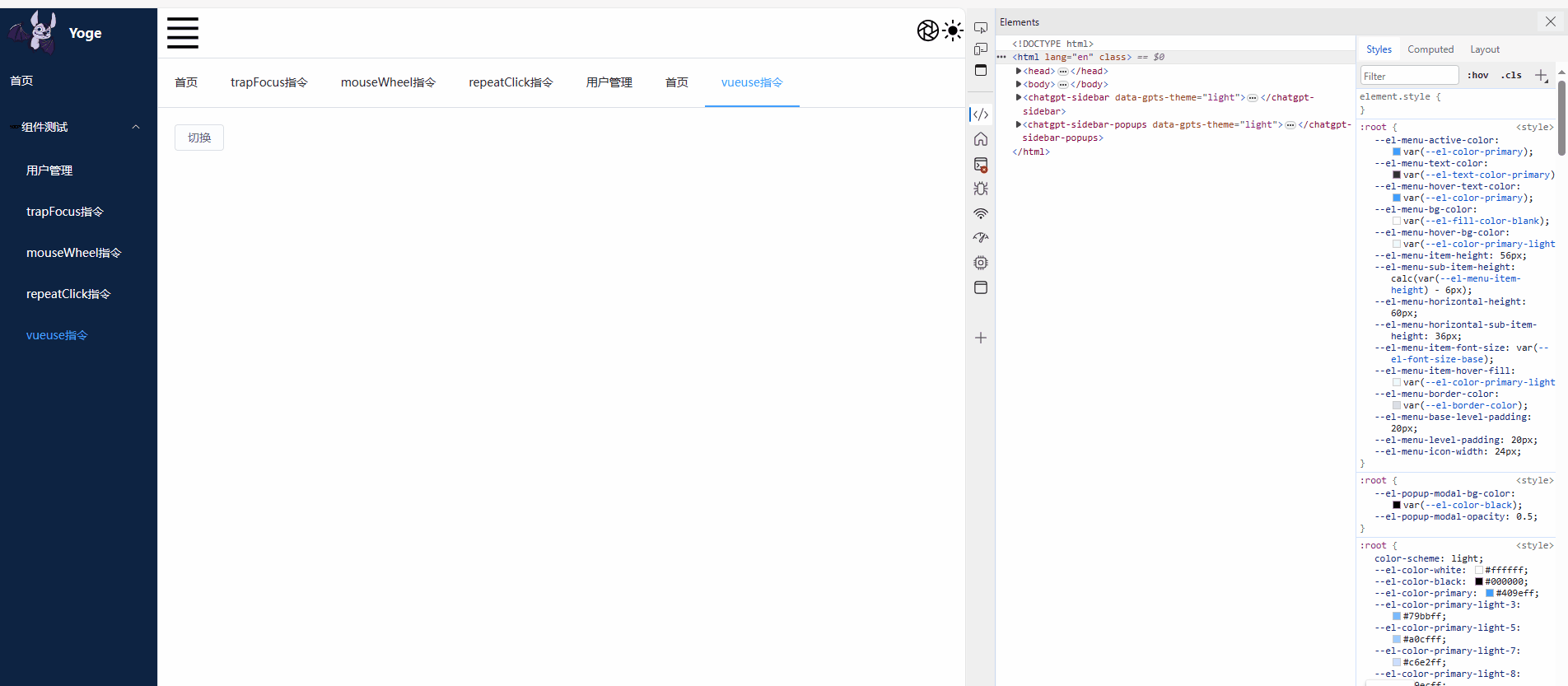Viewport: 1568px width, 686px height.
Task: Toggle device emulation mode in DevTools
Action: 981,49
